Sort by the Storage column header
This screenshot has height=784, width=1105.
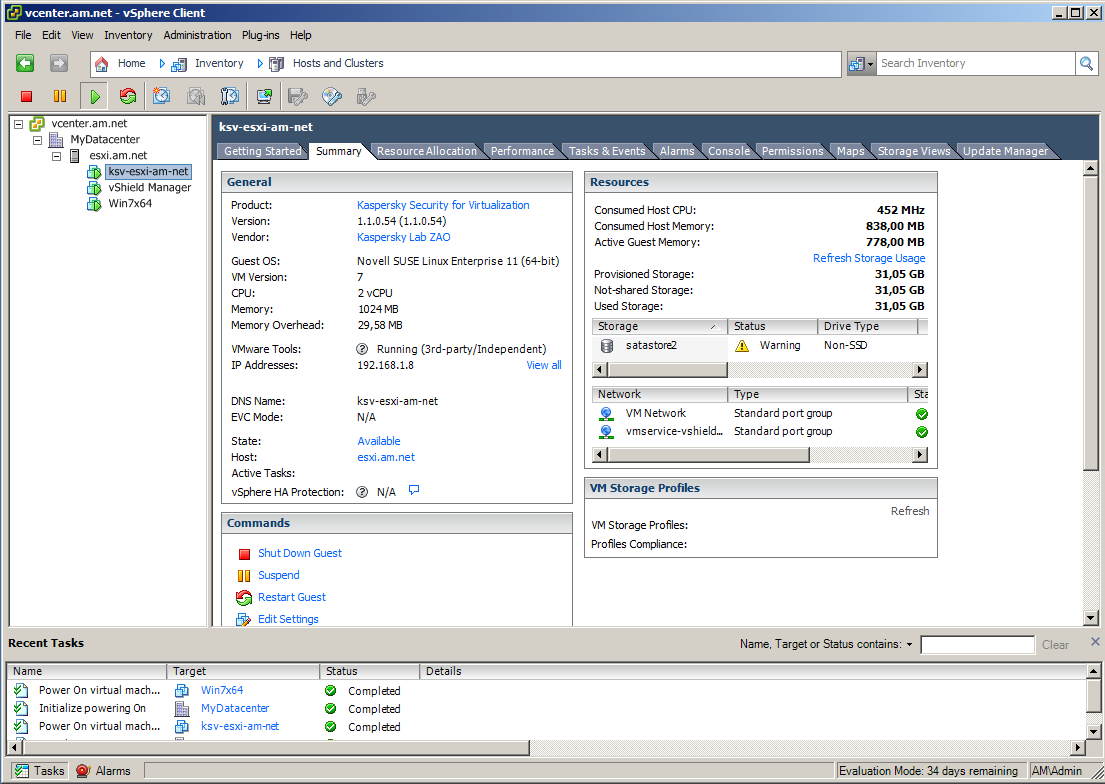(x=659, y=326)
